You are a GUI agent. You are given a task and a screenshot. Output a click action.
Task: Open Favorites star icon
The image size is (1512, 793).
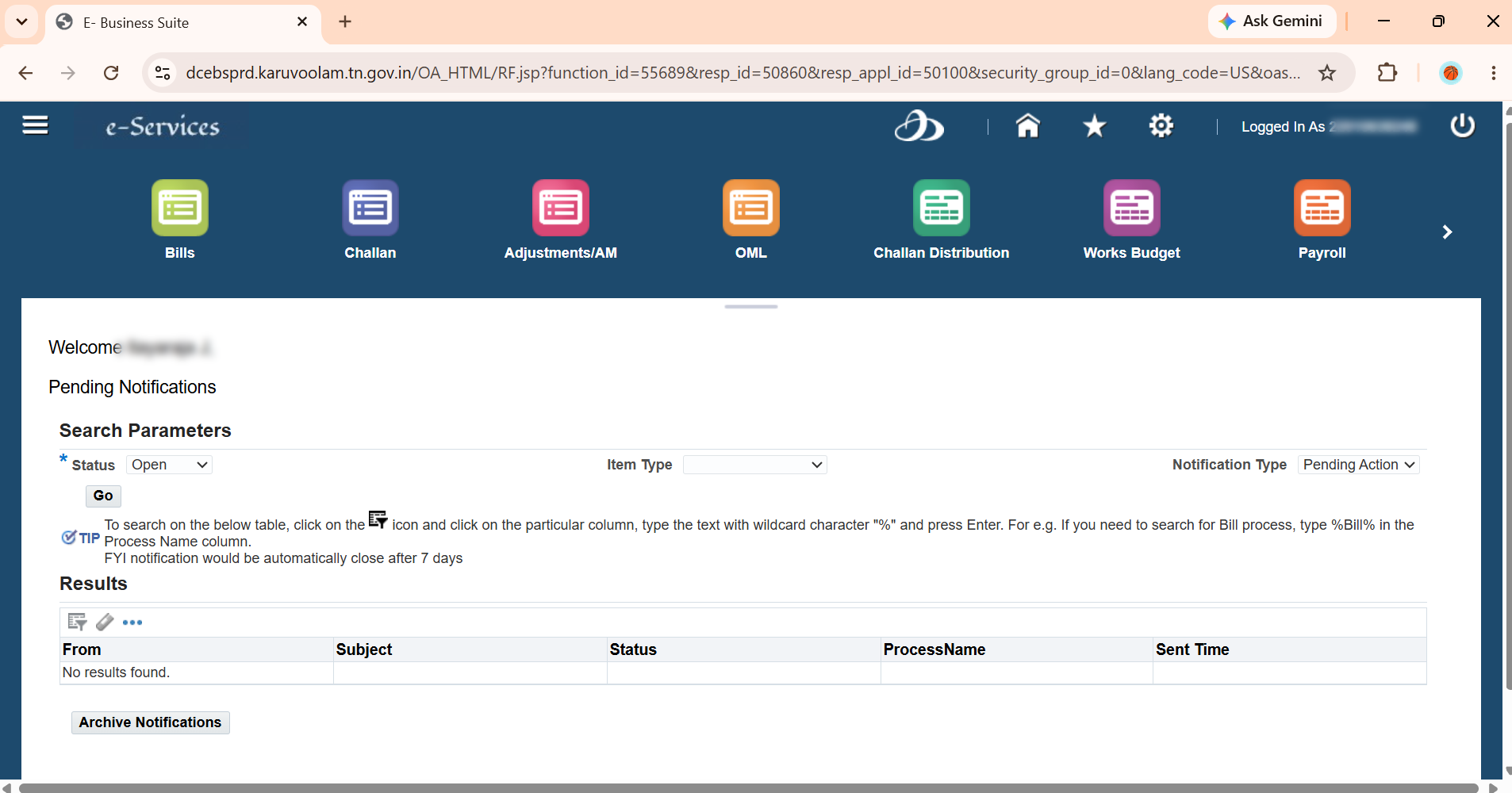tap(1095, 125)
